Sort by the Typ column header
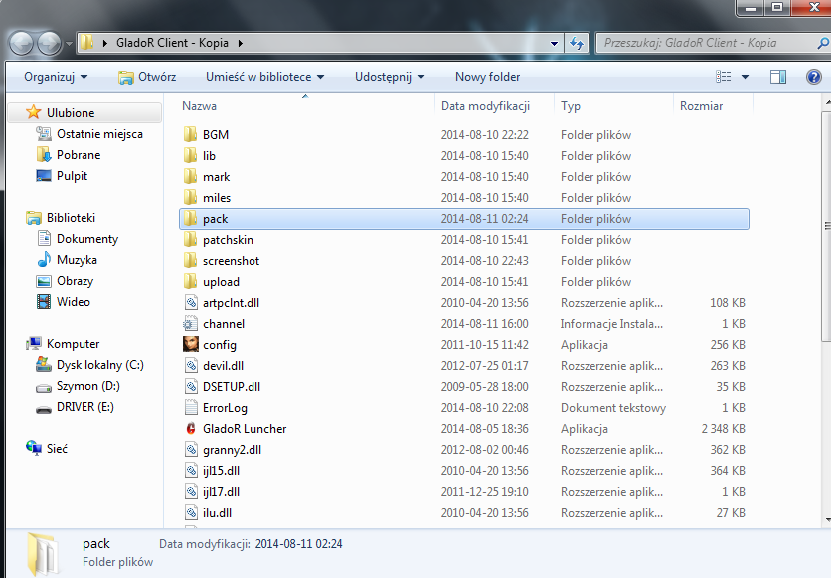The image size is (831, 578). click(x=571, y=106)
